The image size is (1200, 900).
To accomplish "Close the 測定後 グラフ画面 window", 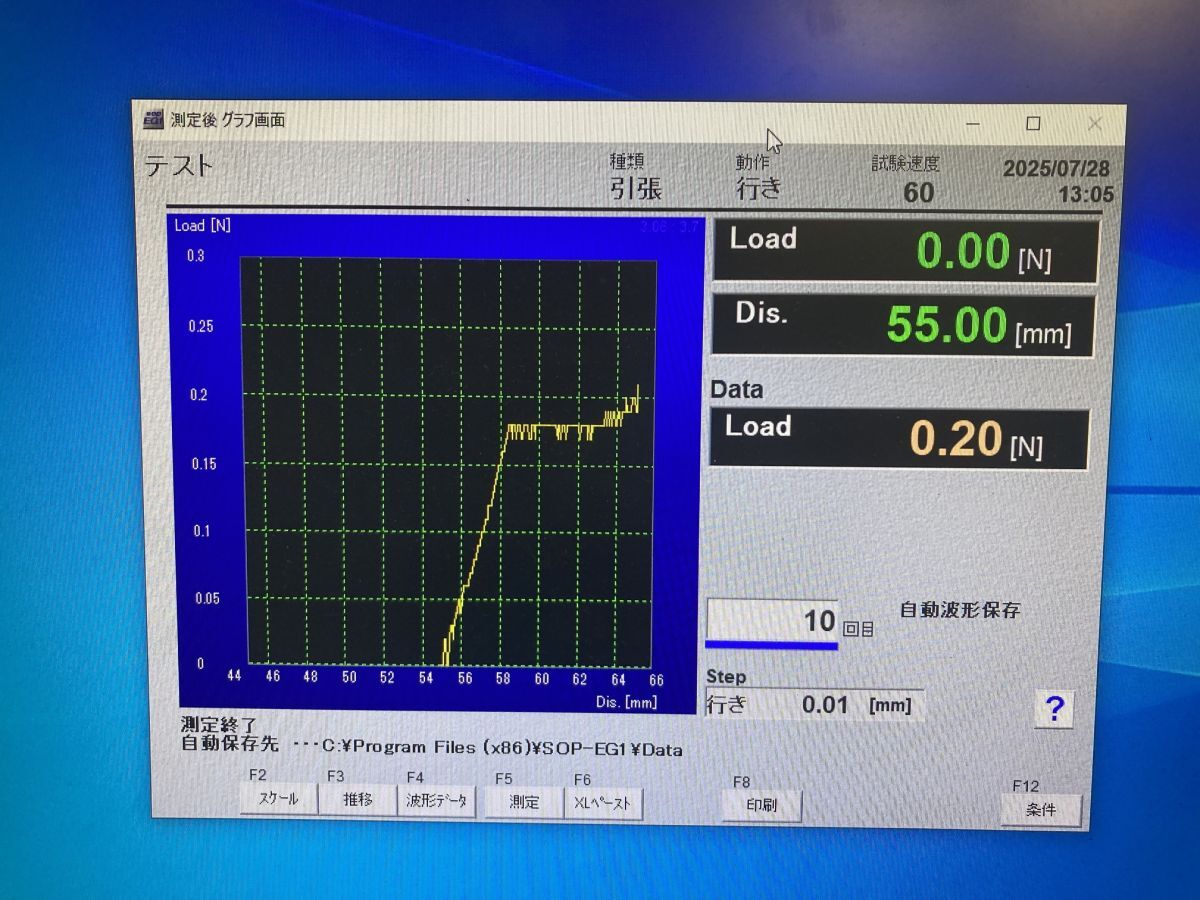I will tap(1094, 124).
